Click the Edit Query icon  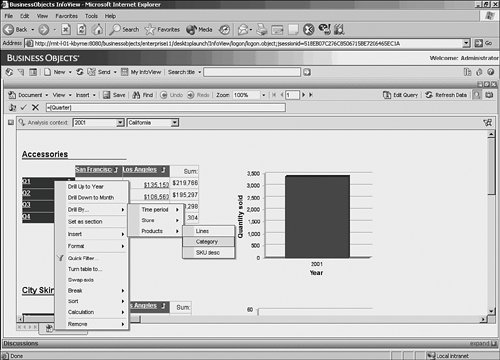[x=387, y=95]
